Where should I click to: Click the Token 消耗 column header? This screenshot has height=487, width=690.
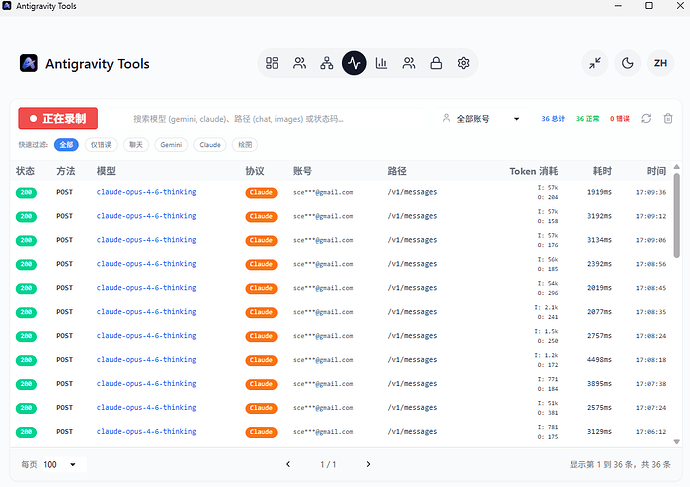click(x=534, y=171)
